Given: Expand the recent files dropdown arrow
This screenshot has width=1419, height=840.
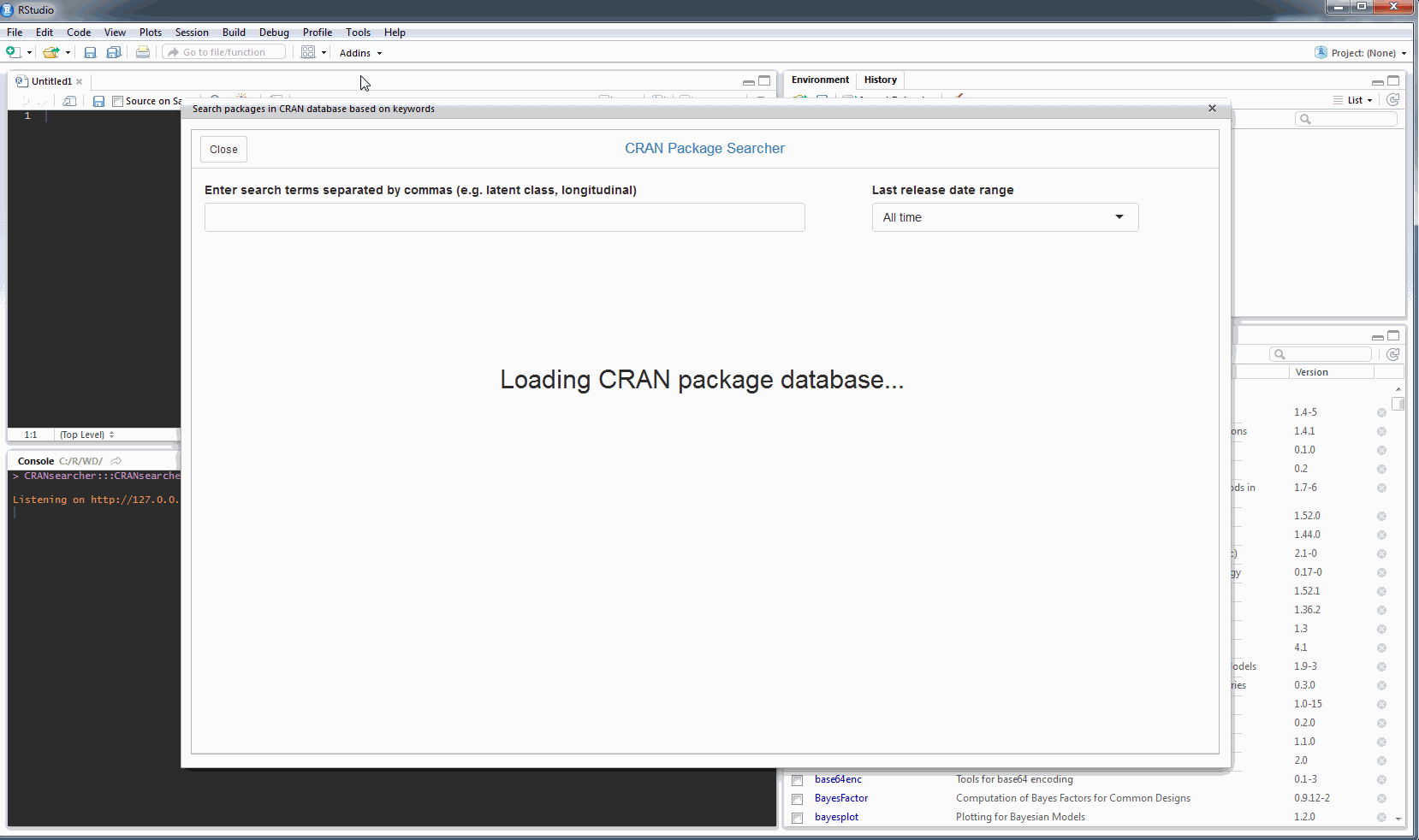Looking at the screenshot, I should pyautogui.click(x=68, y=53).
